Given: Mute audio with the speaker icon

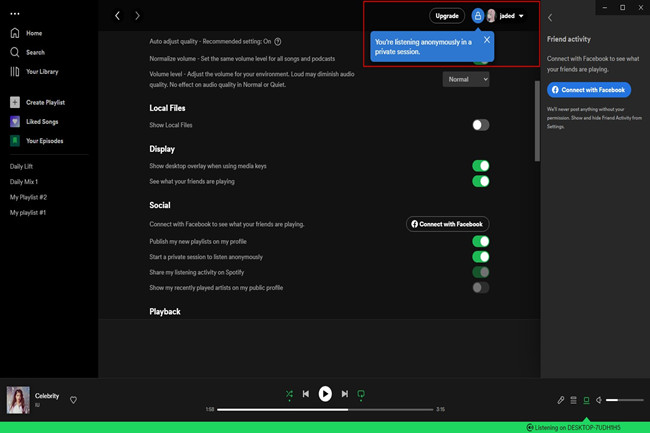Looking at the screenshot, I should [x=598, y=400].
